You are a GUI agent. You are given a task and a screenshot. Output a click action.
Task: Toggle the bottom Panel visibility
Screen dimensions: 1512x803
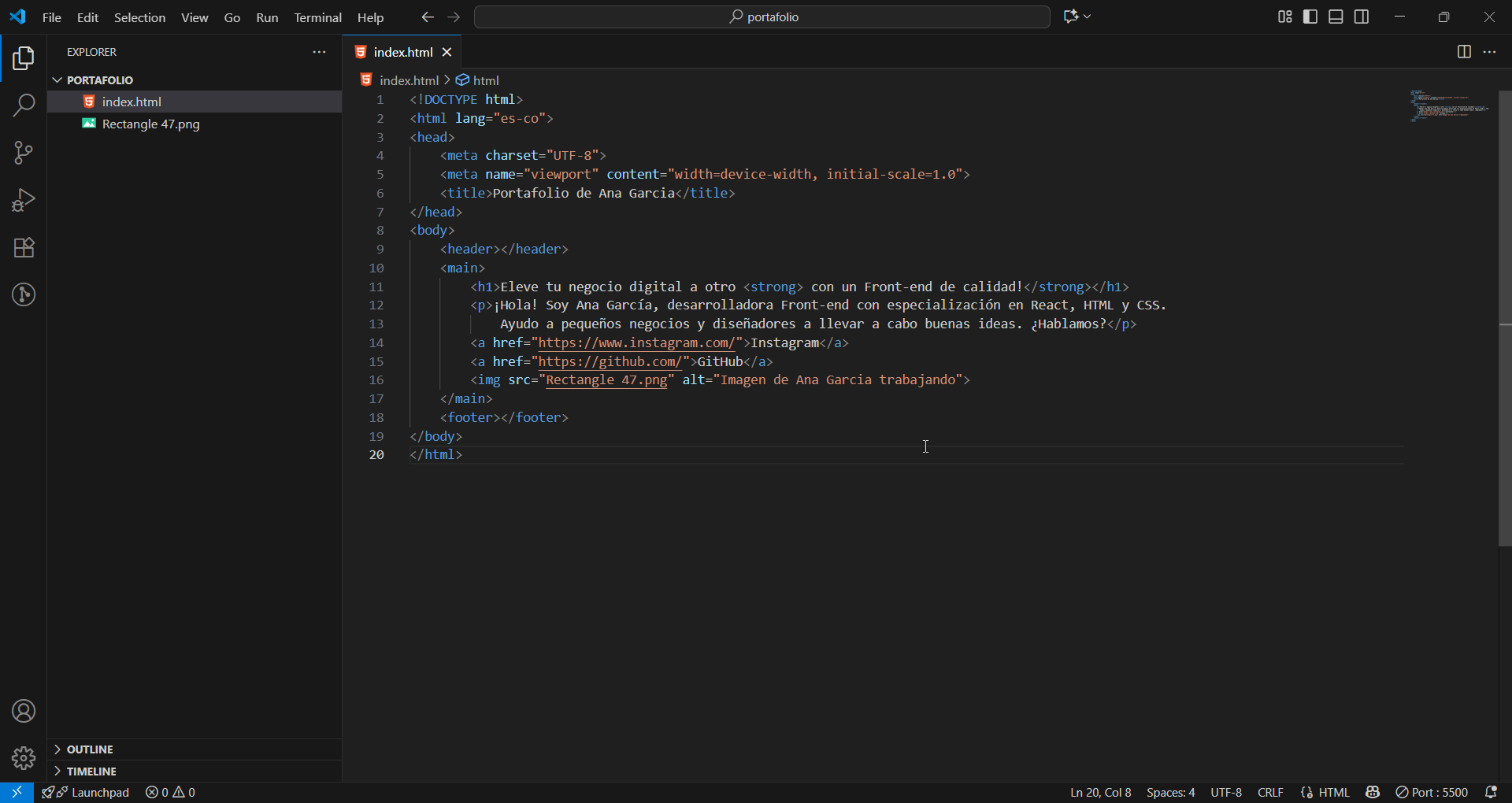pyautogui.click(x=1336, y=17)
